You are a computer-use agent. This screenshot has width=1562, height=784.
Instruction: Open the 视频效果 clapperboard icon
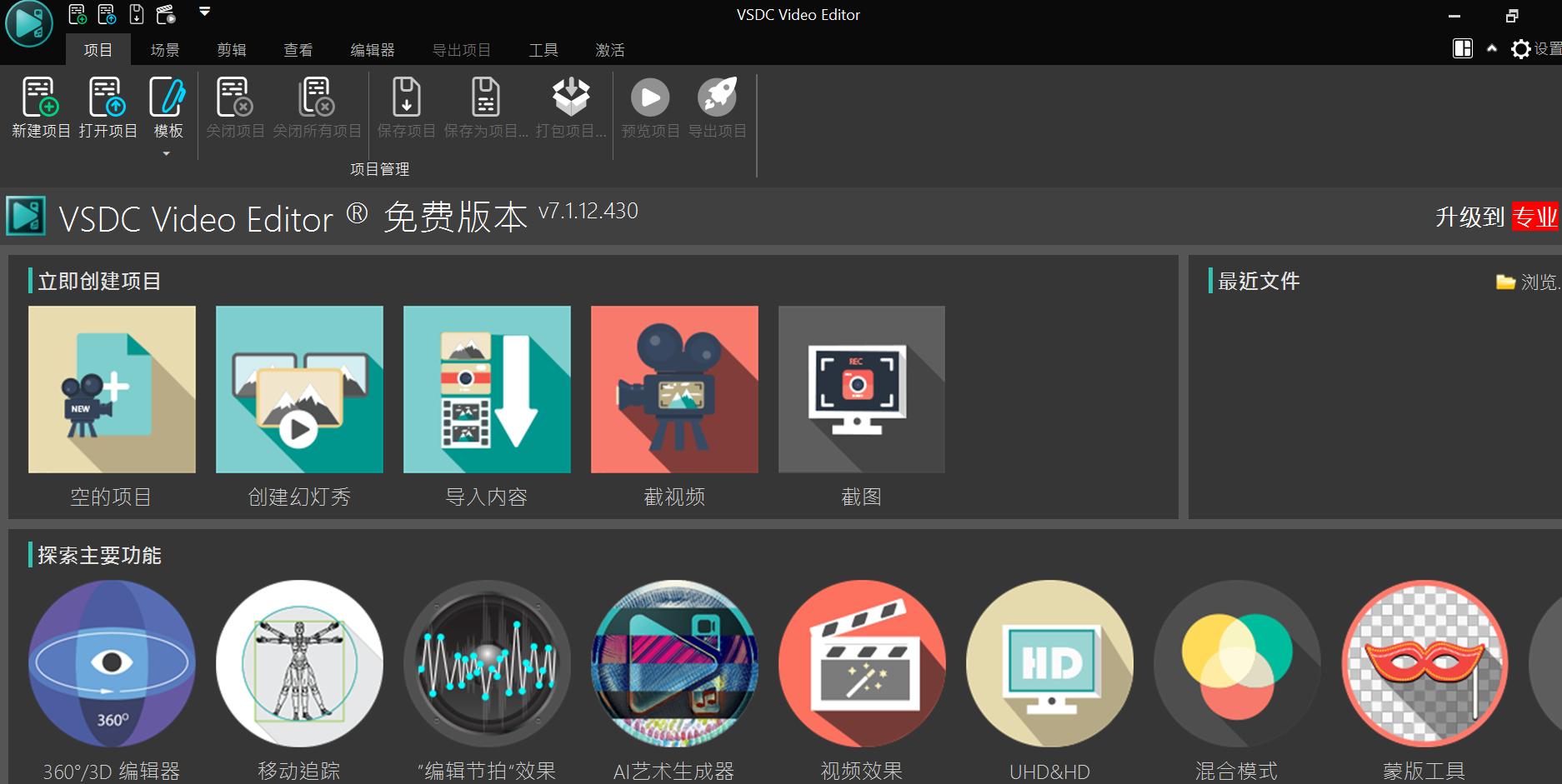[862, 663]
